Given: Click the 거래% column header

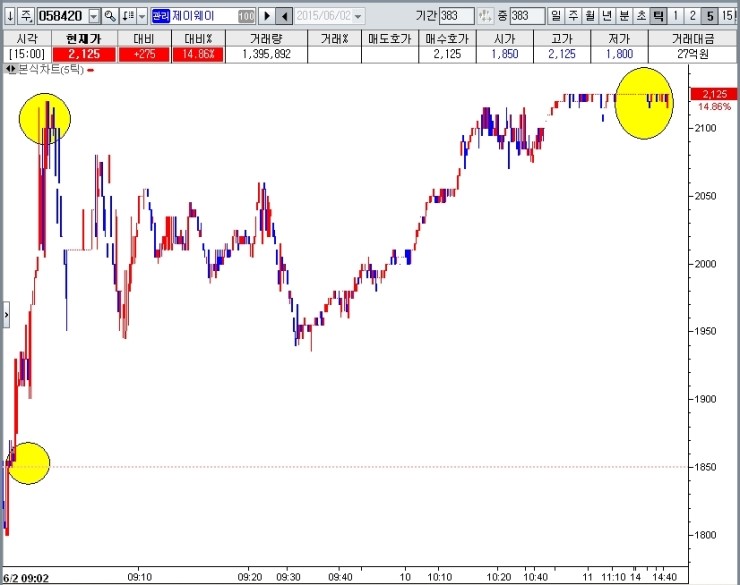Looking at the screenshot, I should pos(334,38).
